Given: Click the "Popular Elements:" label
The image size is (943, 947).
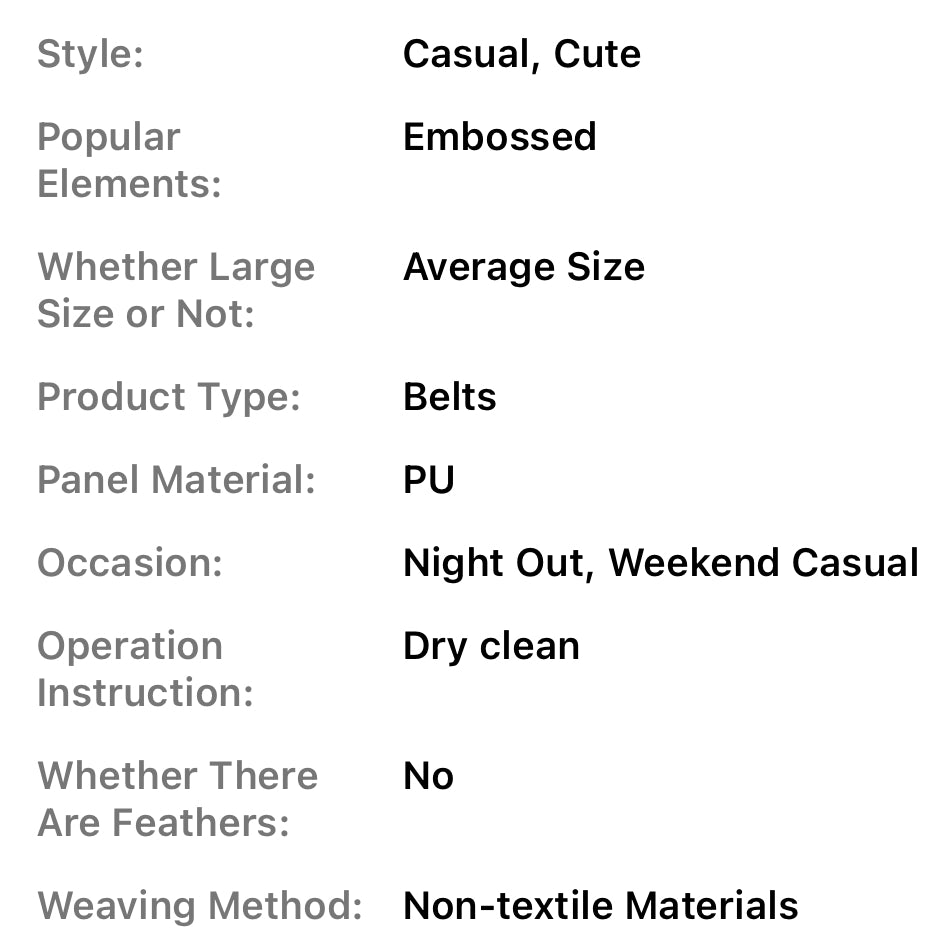Looking at the screenshot, I should (x=128, y=160).
